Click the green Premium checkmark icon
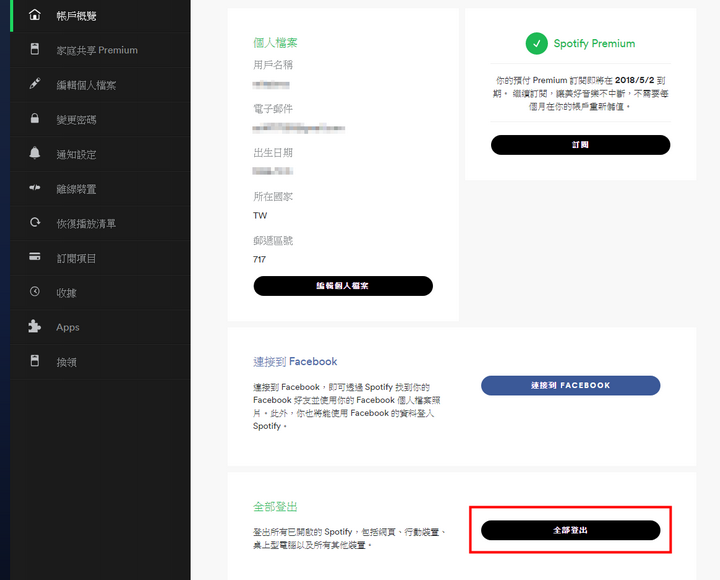The width and height of the screenshot is (720, 580). coord(537,44)
